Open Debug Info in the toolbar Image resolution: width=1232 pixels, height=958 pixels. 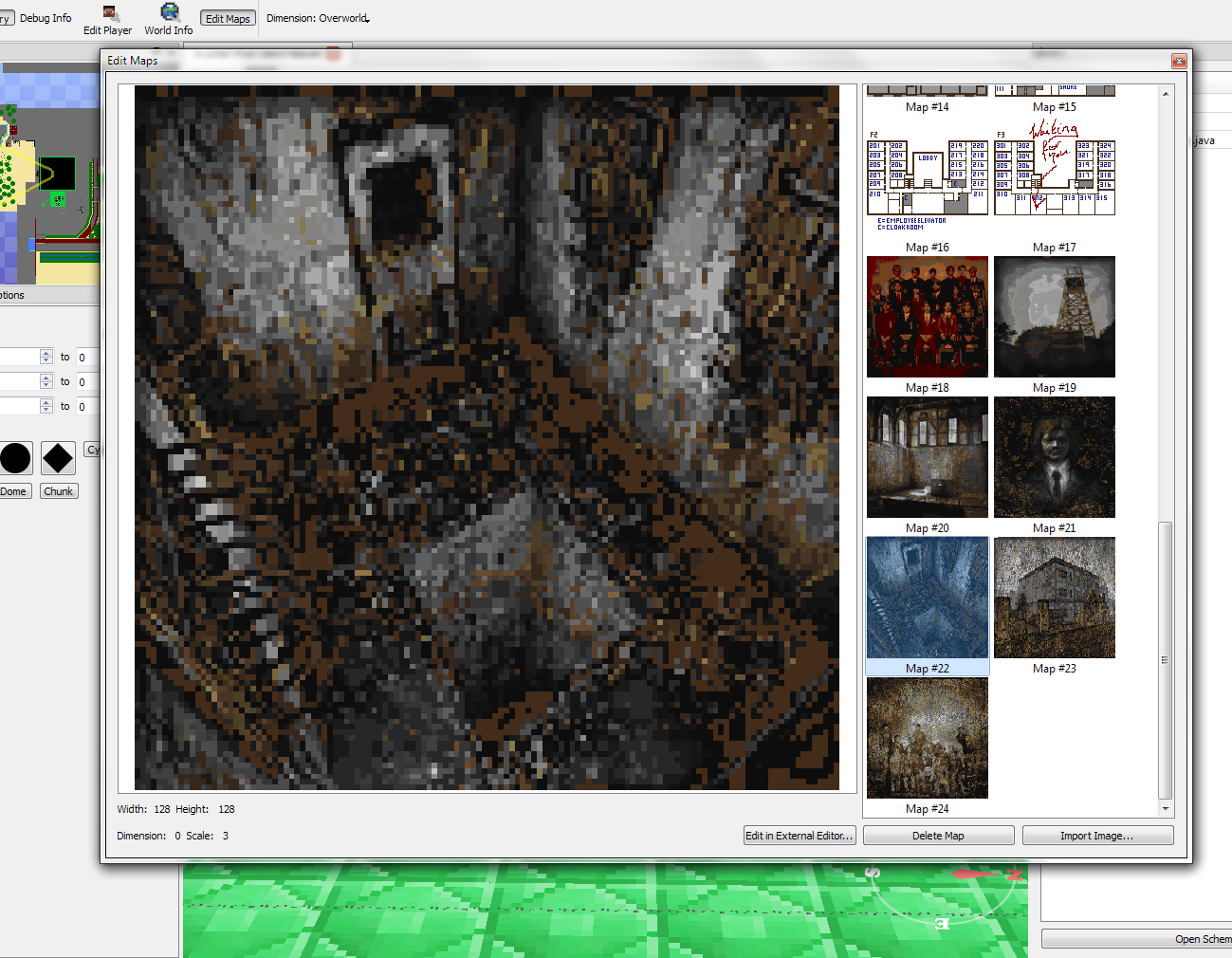coord(46,18)
